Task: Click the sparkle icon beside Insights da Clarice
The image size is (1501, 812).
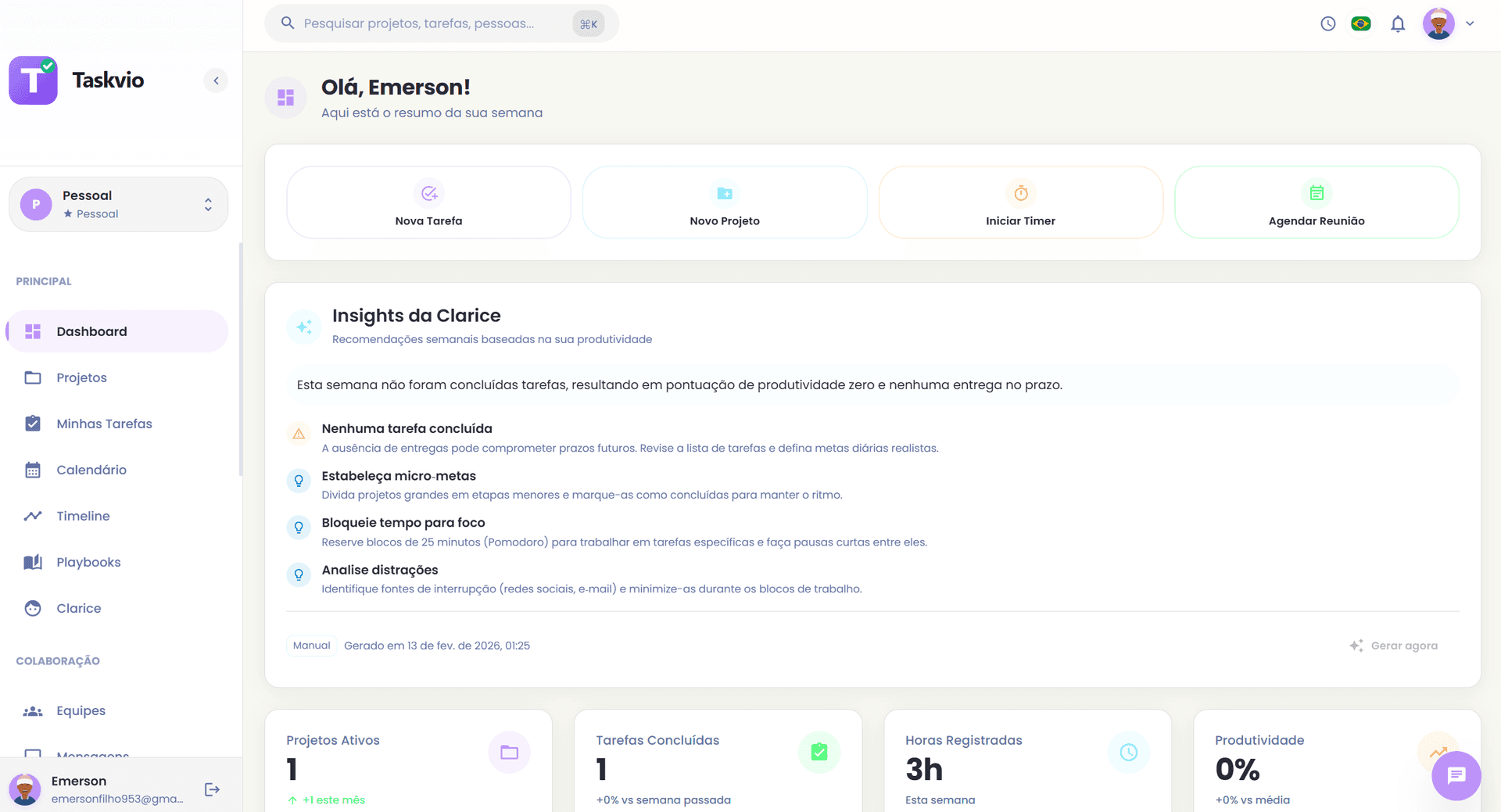Action: (303, 327)
